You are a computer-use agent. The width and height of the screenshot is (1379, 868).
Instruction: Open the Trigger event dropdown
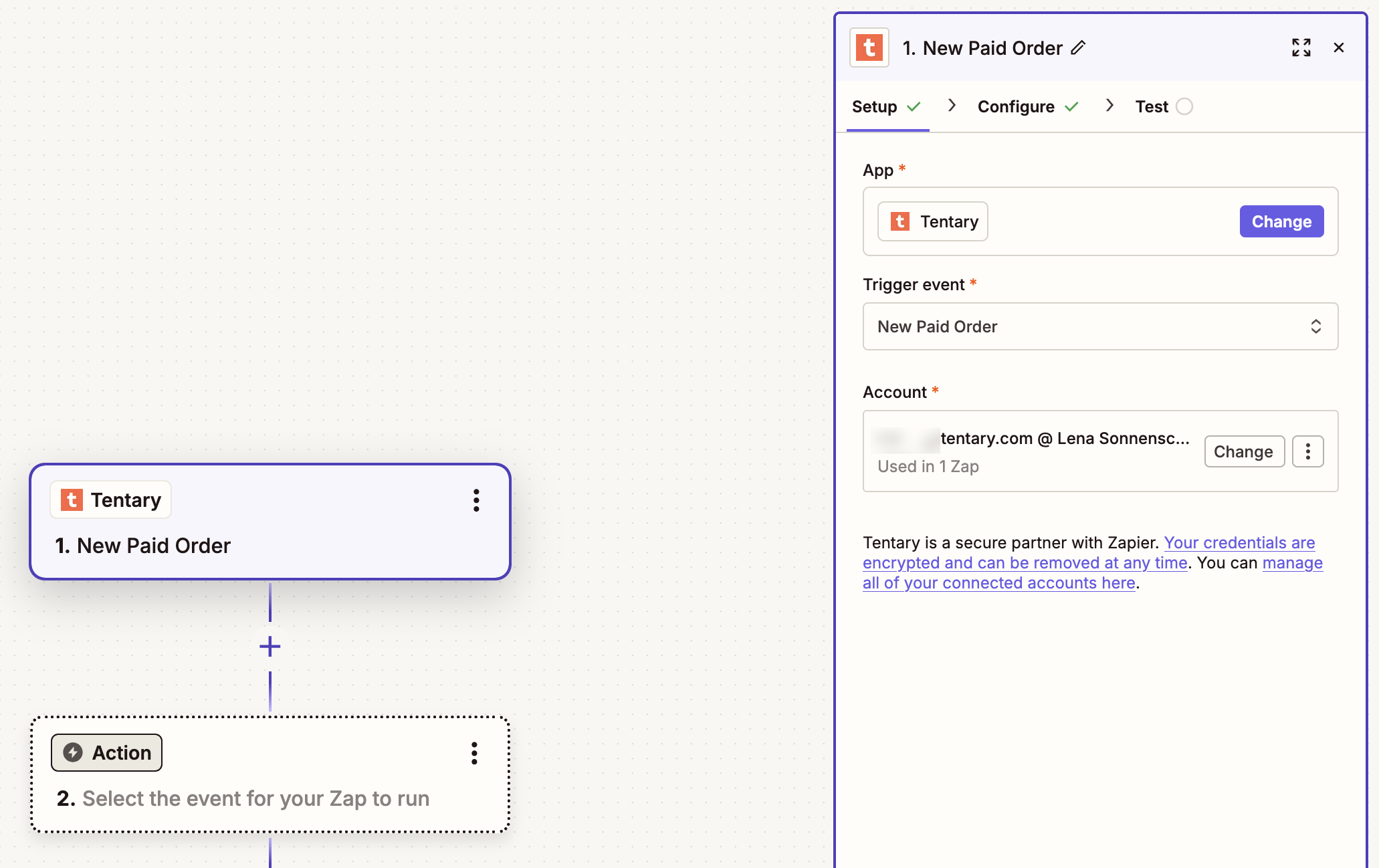(x=1100, y=326)
